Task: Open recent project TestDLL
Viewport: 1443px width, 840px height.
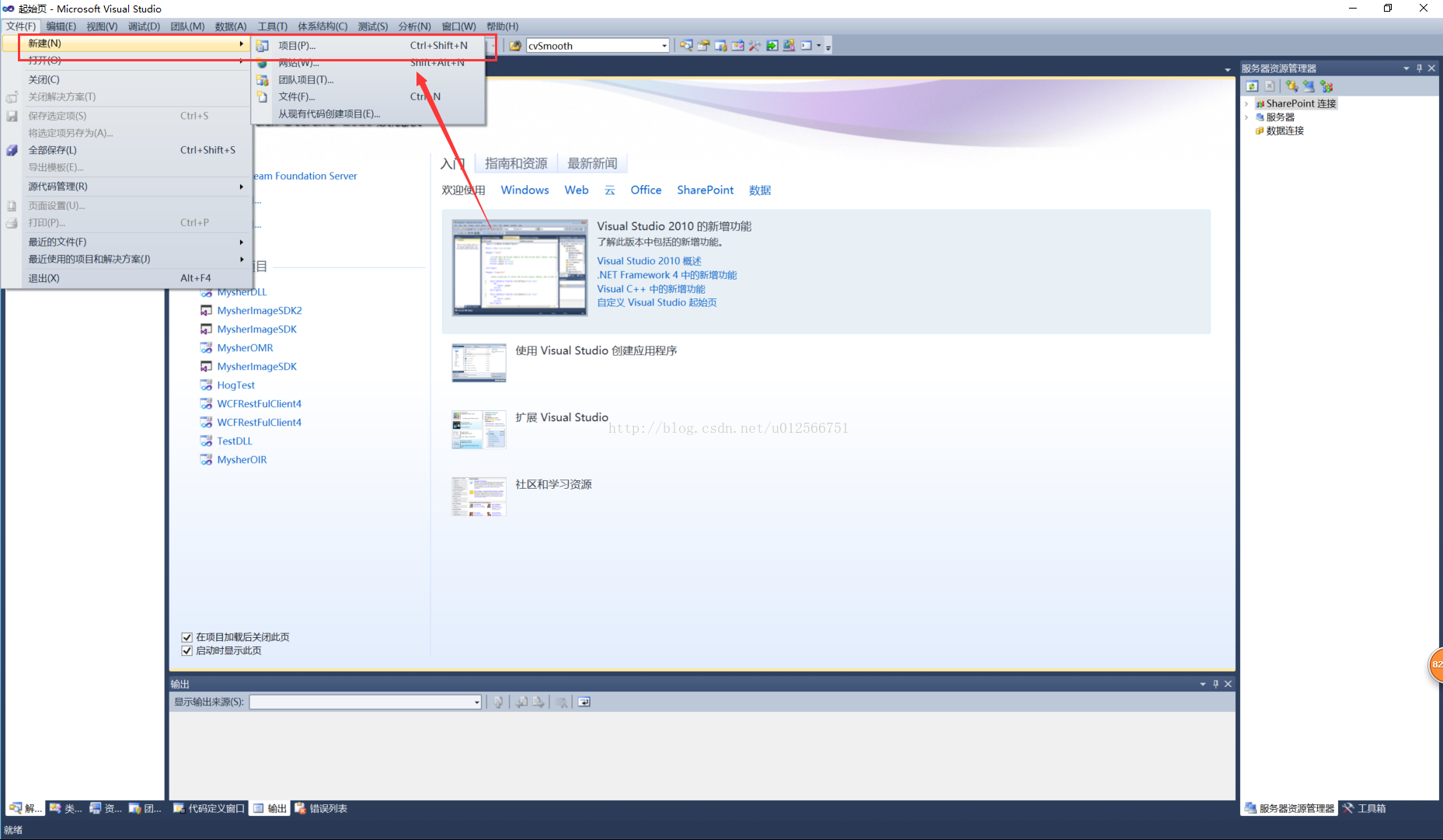Action: click(234, 441)
